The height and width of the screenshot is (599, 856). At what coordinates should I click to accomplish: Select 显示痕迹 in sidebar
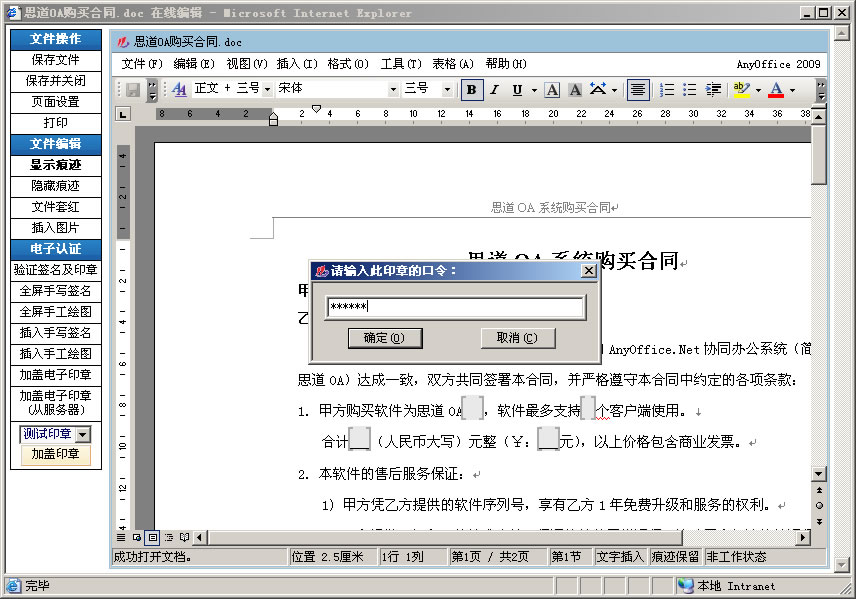56,165
